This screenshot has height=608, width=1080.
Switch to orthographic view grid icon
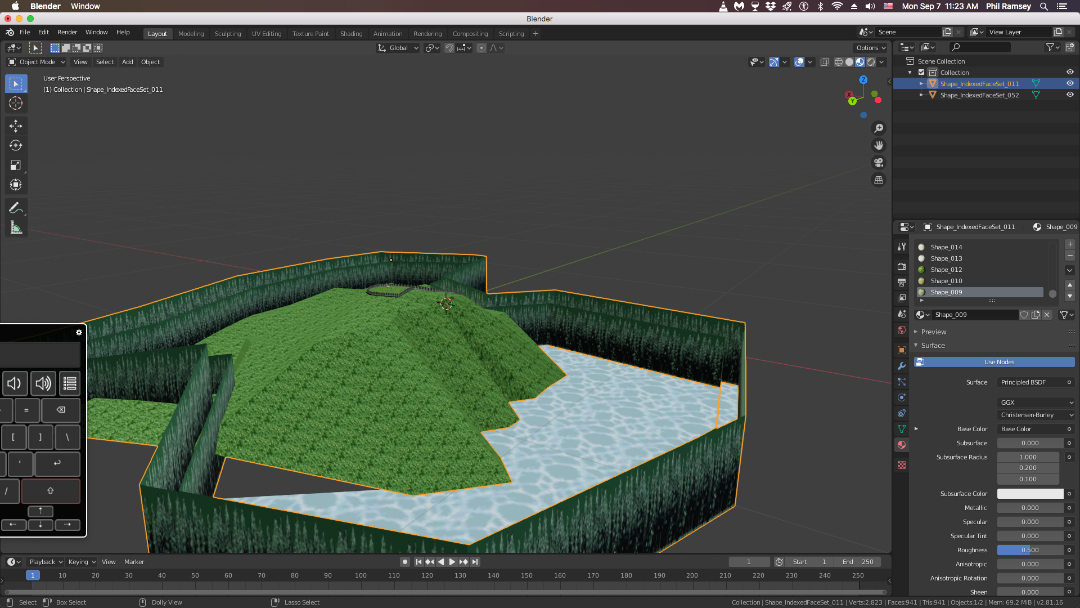coord(878,180)
